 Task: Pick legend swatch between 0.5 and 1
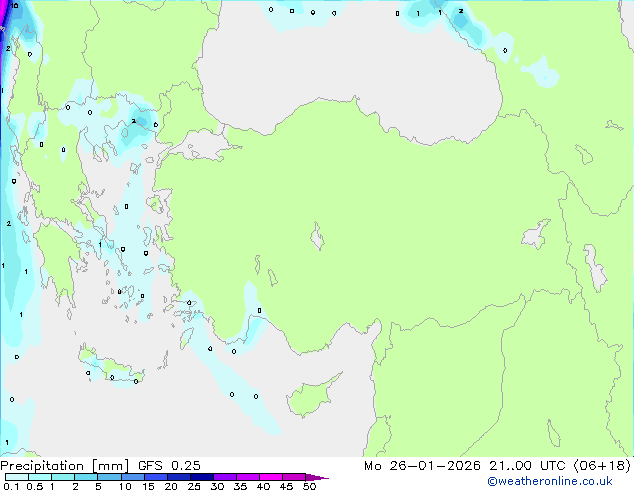pos(40,477)
